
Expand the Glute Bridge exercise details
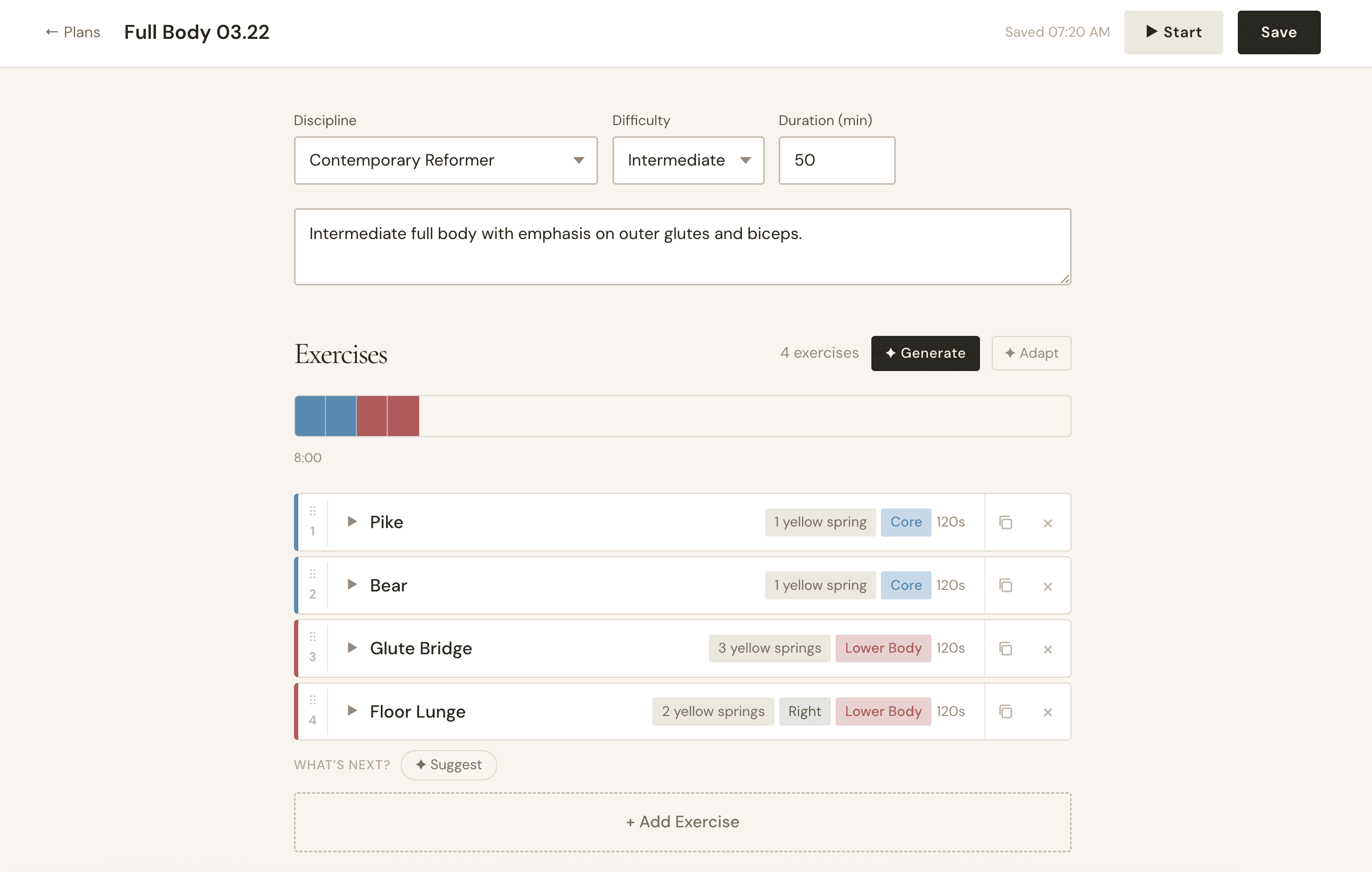pos(352,647)
